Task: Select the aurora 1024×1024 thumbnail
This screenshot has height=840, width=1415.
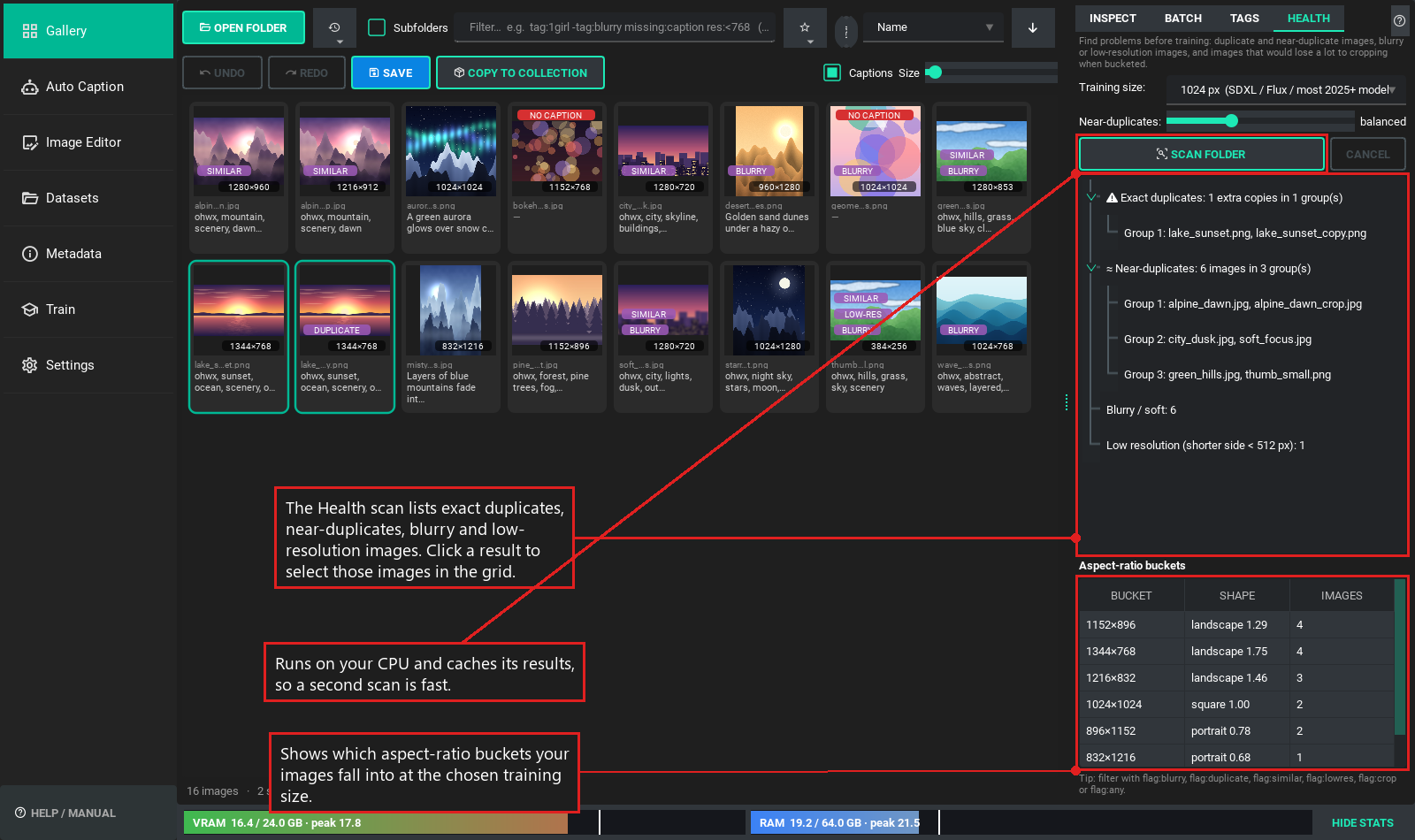Action: click(451, 179)
